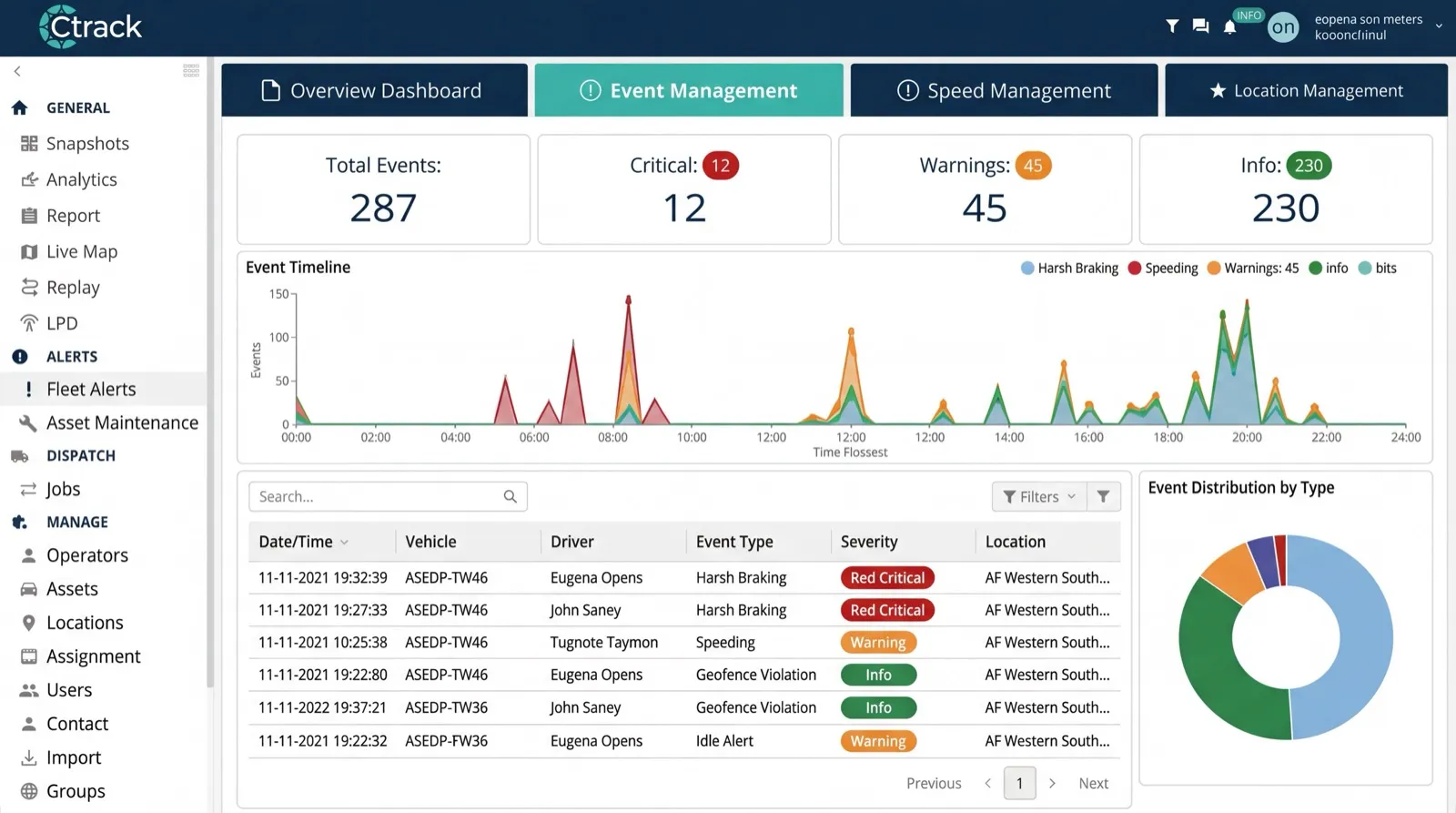This screenshot has height=813, width=1456.
Task: Select Event Management tab
Action: pyautogui.click(x=689, y=90)
